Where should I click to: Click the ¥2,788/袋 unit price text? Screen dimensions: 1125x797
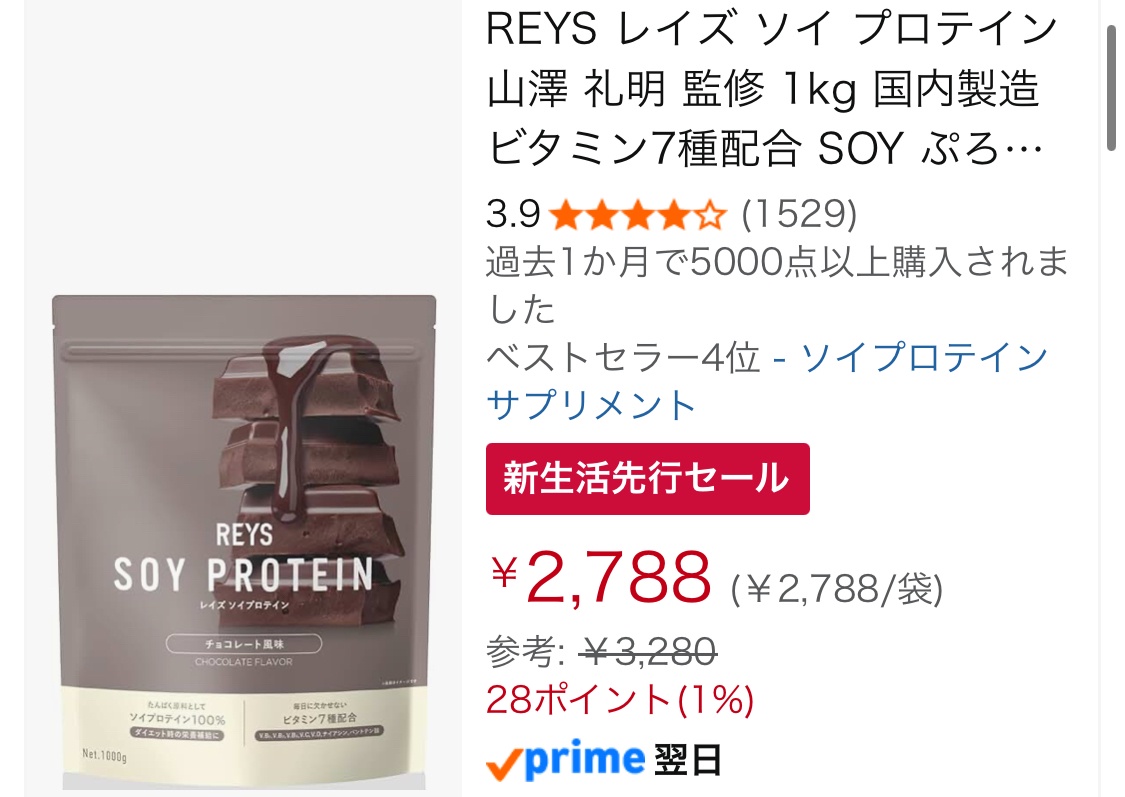coord(837,590)
